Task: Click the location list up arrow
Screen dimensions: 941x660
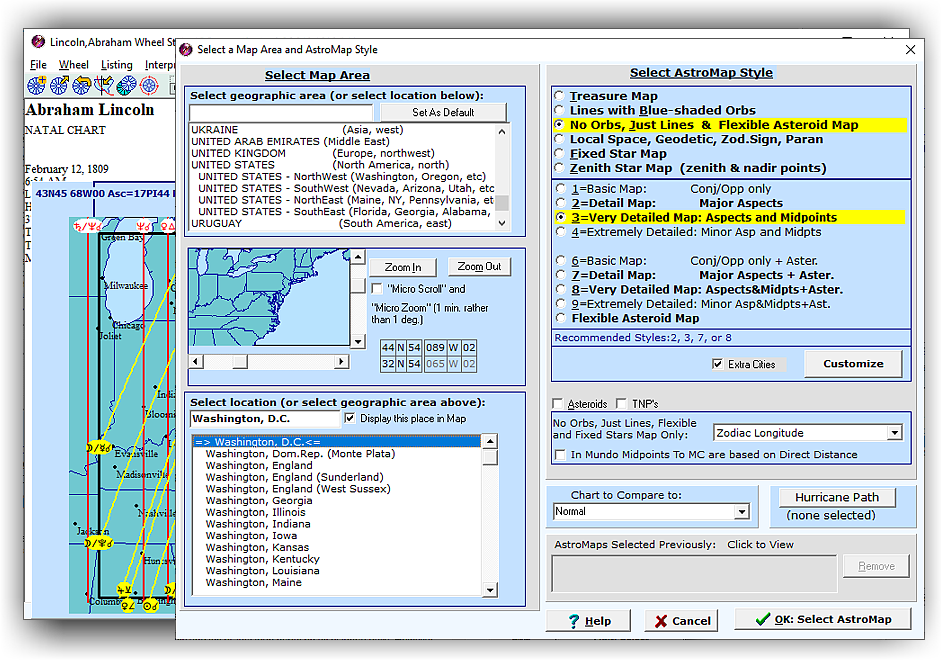Action: [490, 442]
